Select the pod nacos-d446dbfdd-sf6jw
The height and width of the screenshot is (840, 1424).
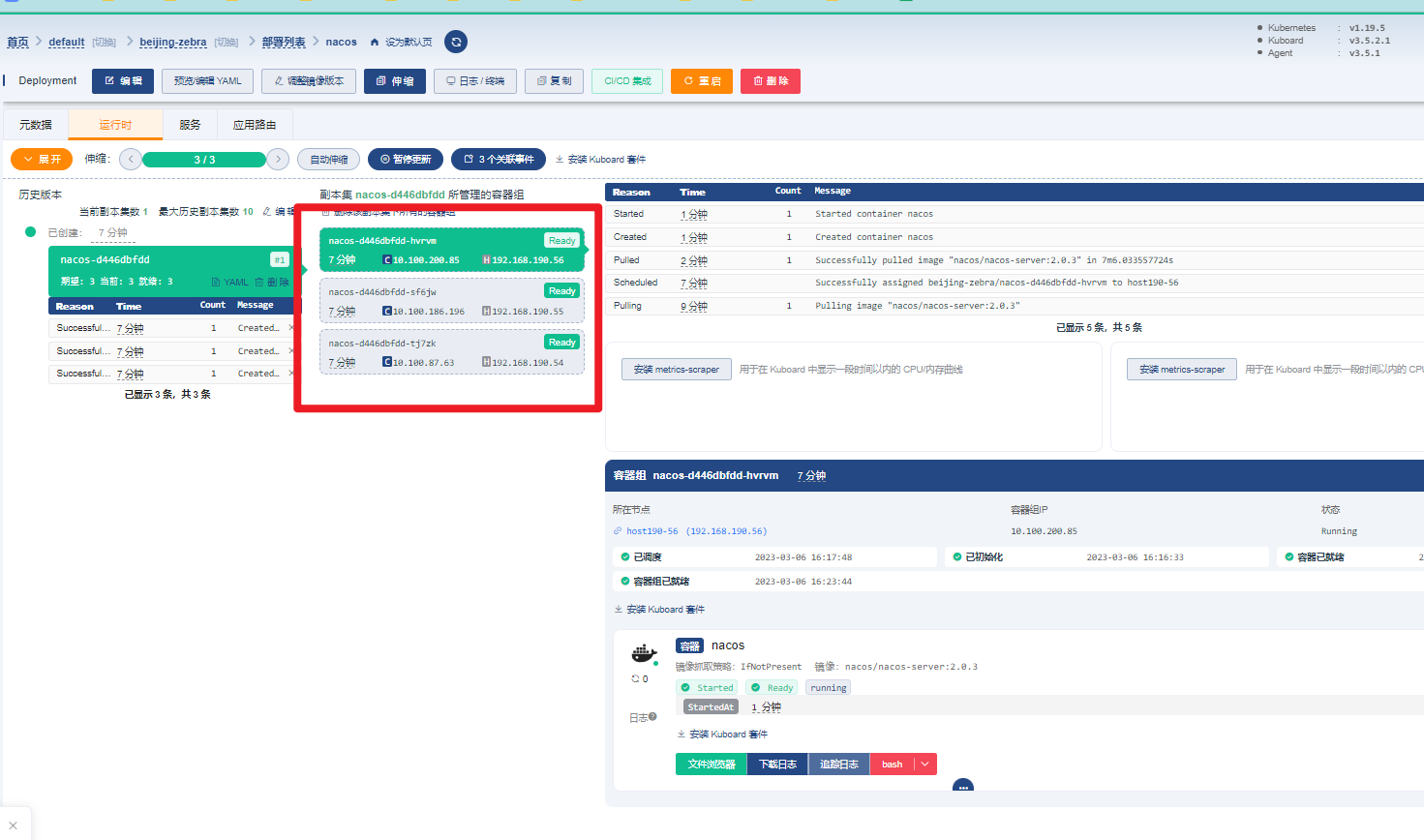[x=452, y=301]
